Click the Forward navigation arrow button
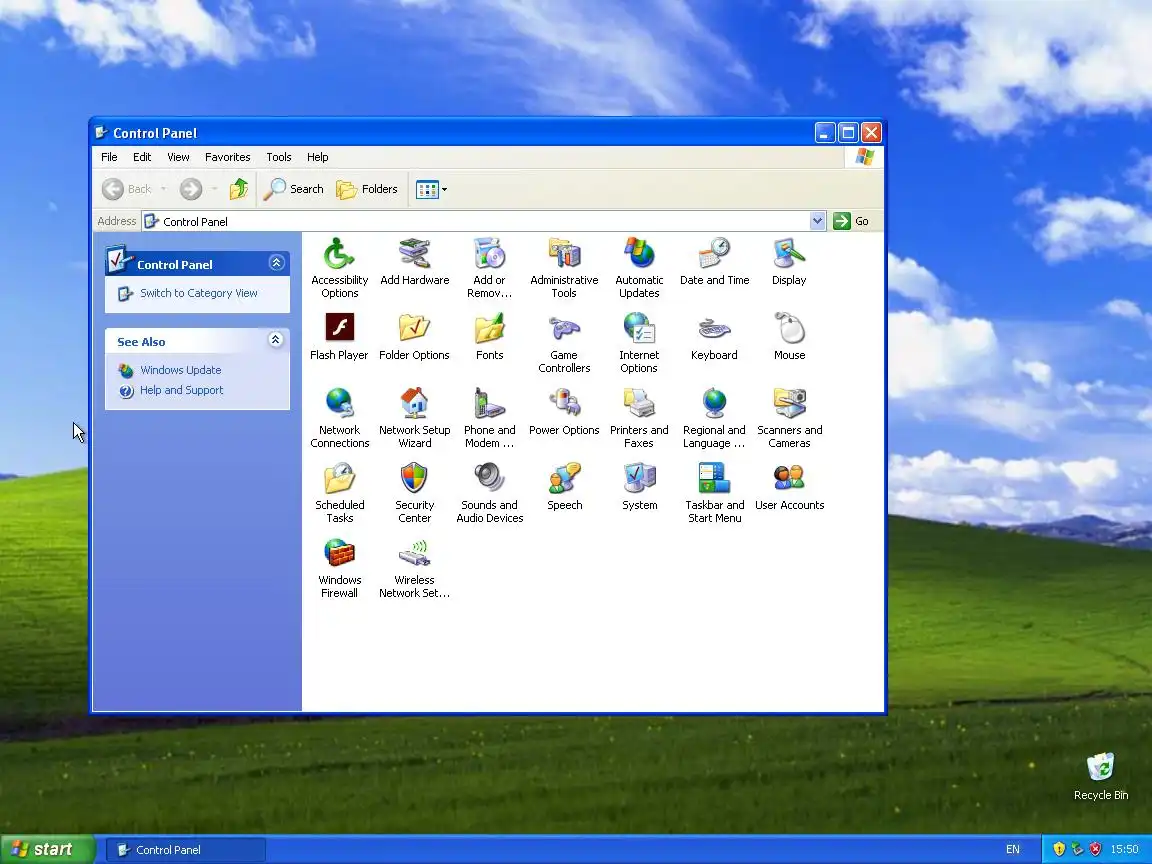 (191, 189)
